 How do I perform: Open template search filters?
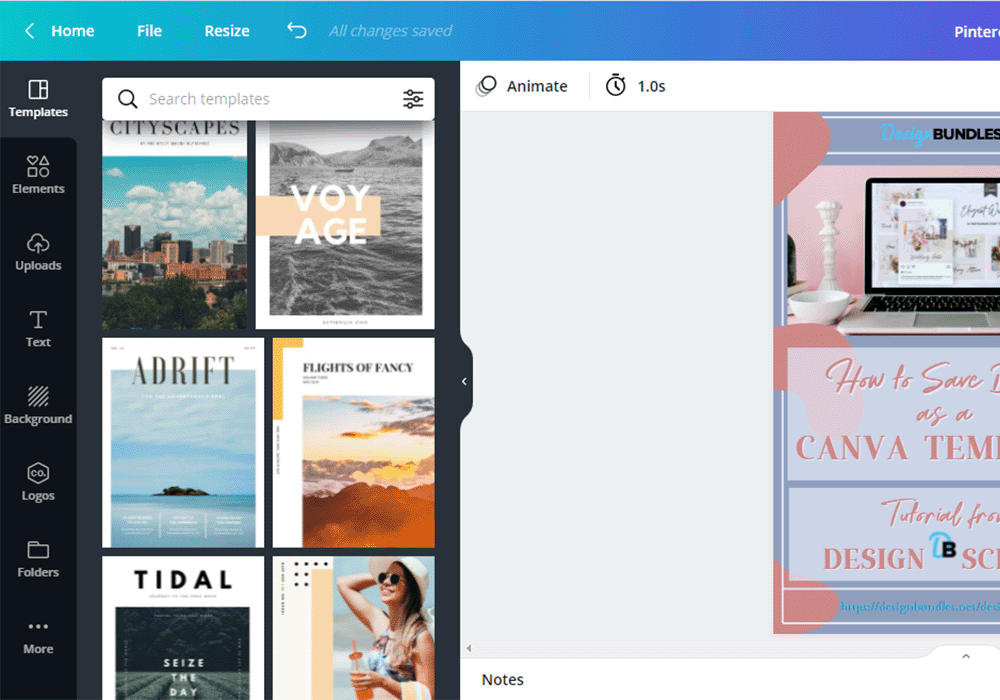(413, 99)
